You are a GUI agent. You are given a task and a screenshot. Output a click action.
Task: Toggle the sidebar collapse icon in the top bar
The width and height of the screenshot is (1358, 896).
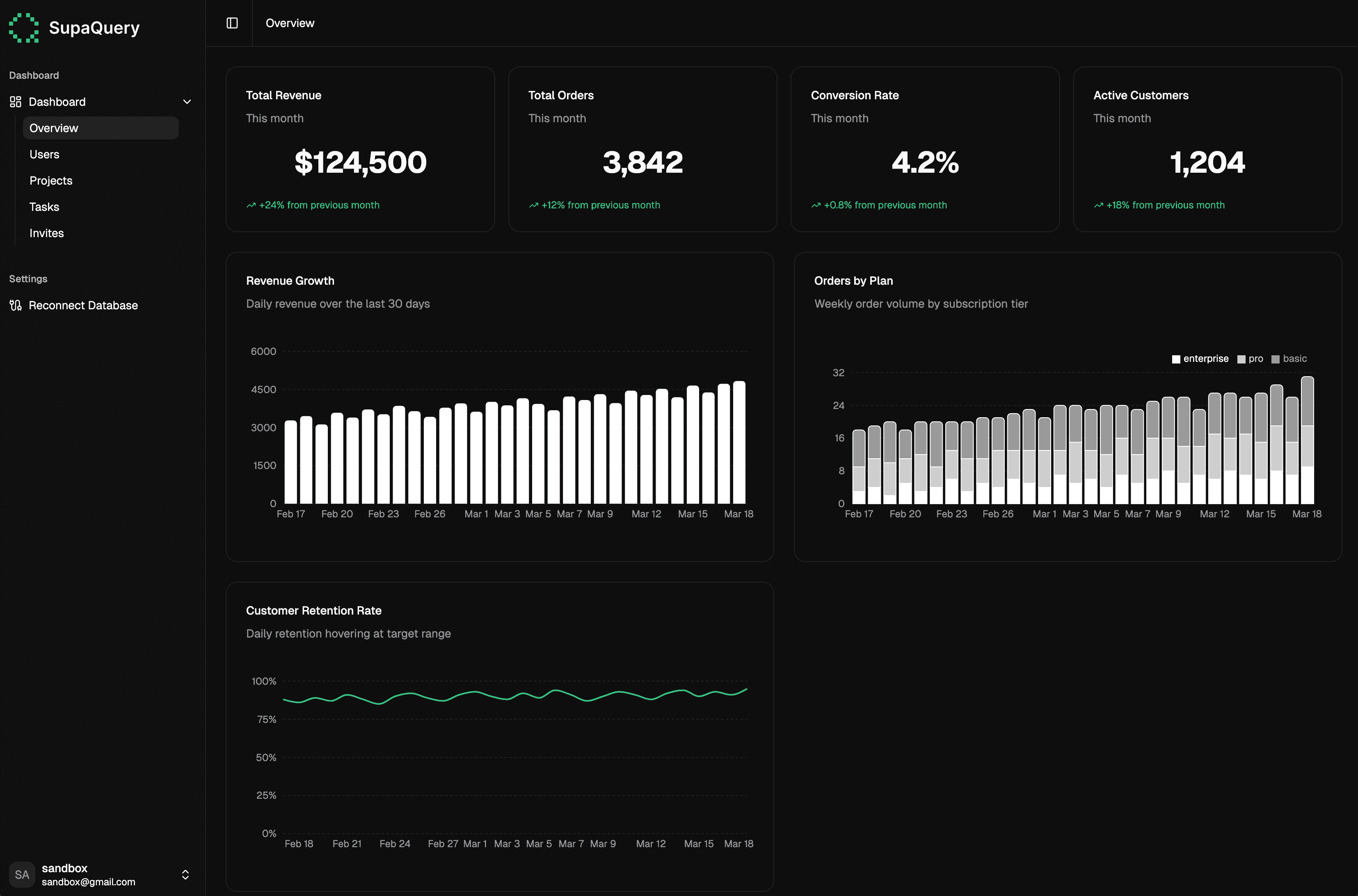[x=232, y=23]
